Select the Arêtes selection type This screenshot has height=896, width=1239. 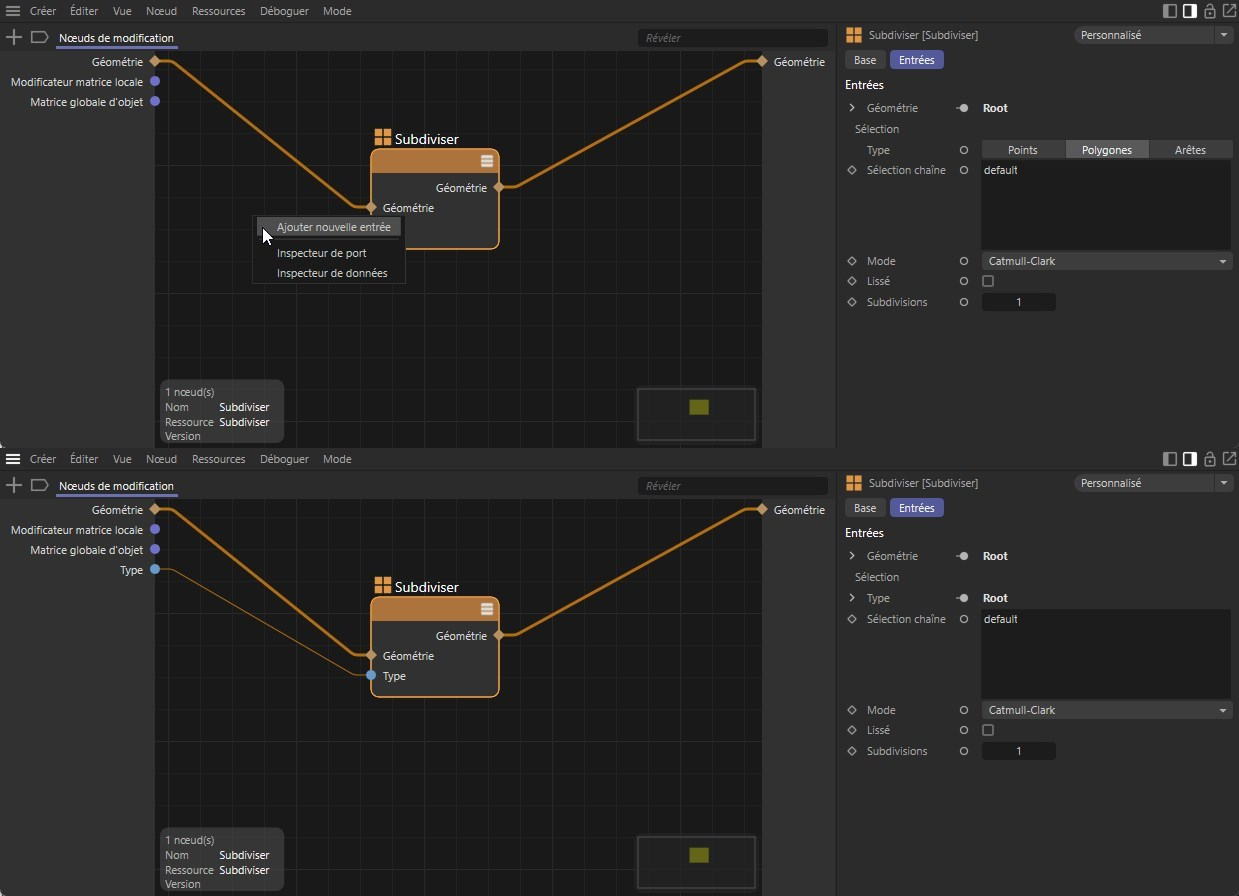[x=1189, y=150]
